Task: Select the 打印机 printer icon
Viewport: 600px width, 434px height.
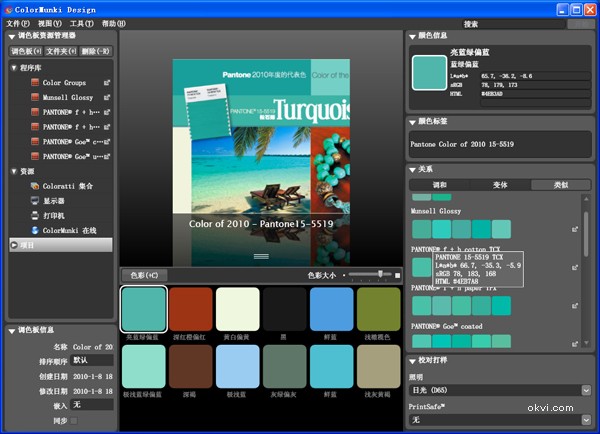Action: coord(35,215)
